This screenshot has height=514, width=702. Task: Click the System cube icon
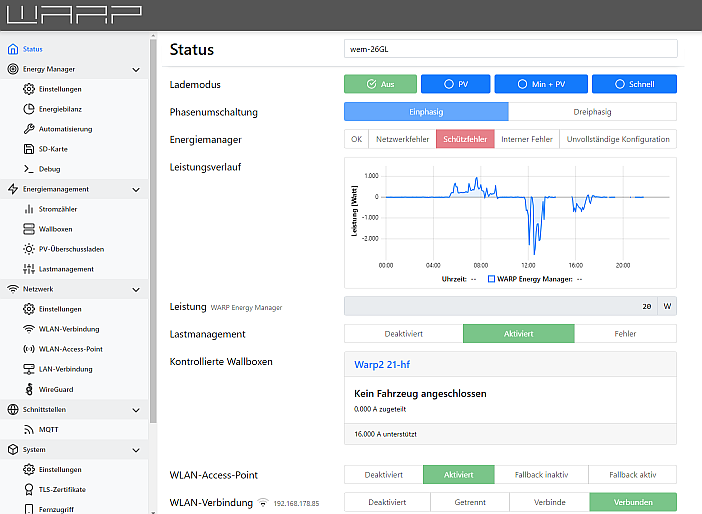[x=13, y=450]
